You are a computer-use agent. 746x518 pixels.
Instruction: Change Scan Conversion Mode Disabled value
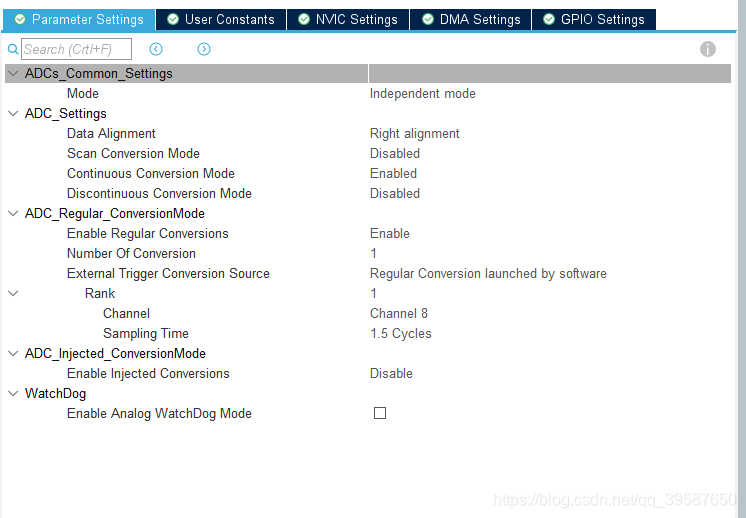[x=394, y=153]
